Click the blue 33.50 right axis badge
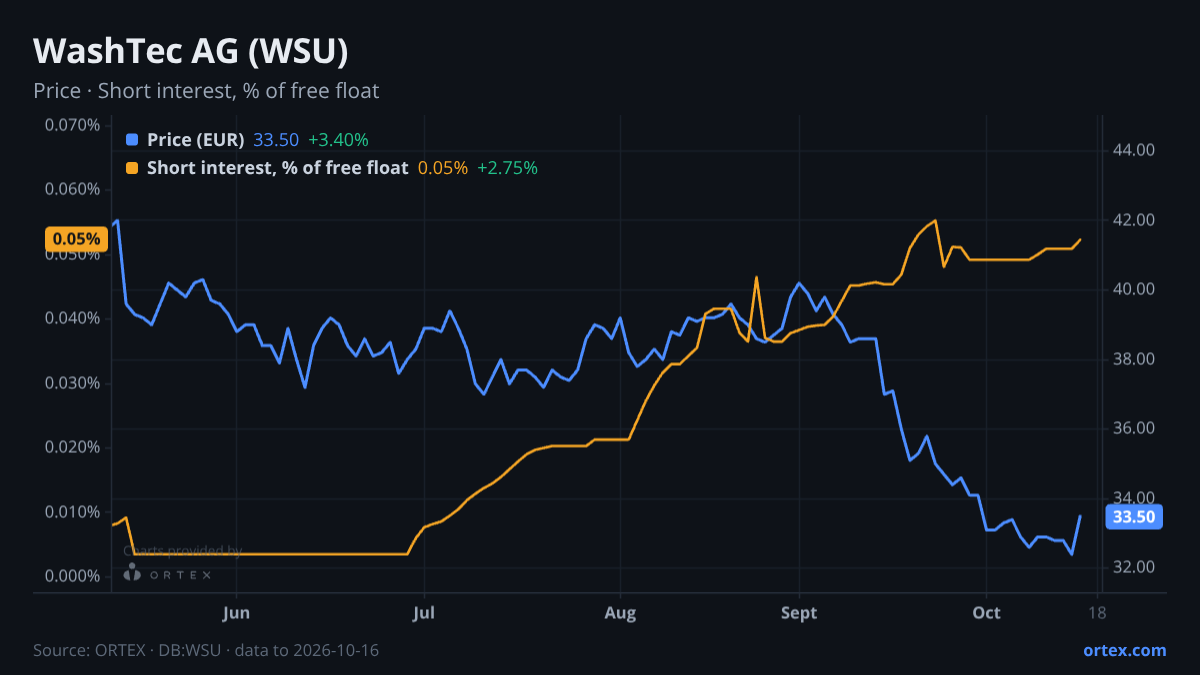The image size is (1200, 675). pyautogui.click(x=1135, y=517)
